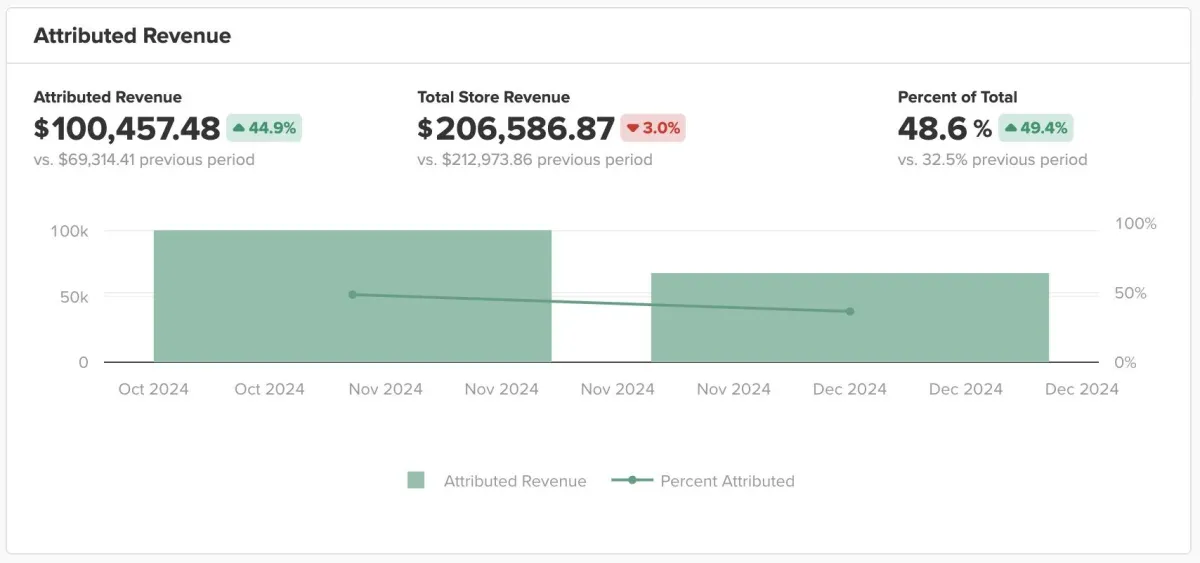Click the green square Attributed Revenue legend swatch
Screen dimensions: 1200x563
click(416, 481)
